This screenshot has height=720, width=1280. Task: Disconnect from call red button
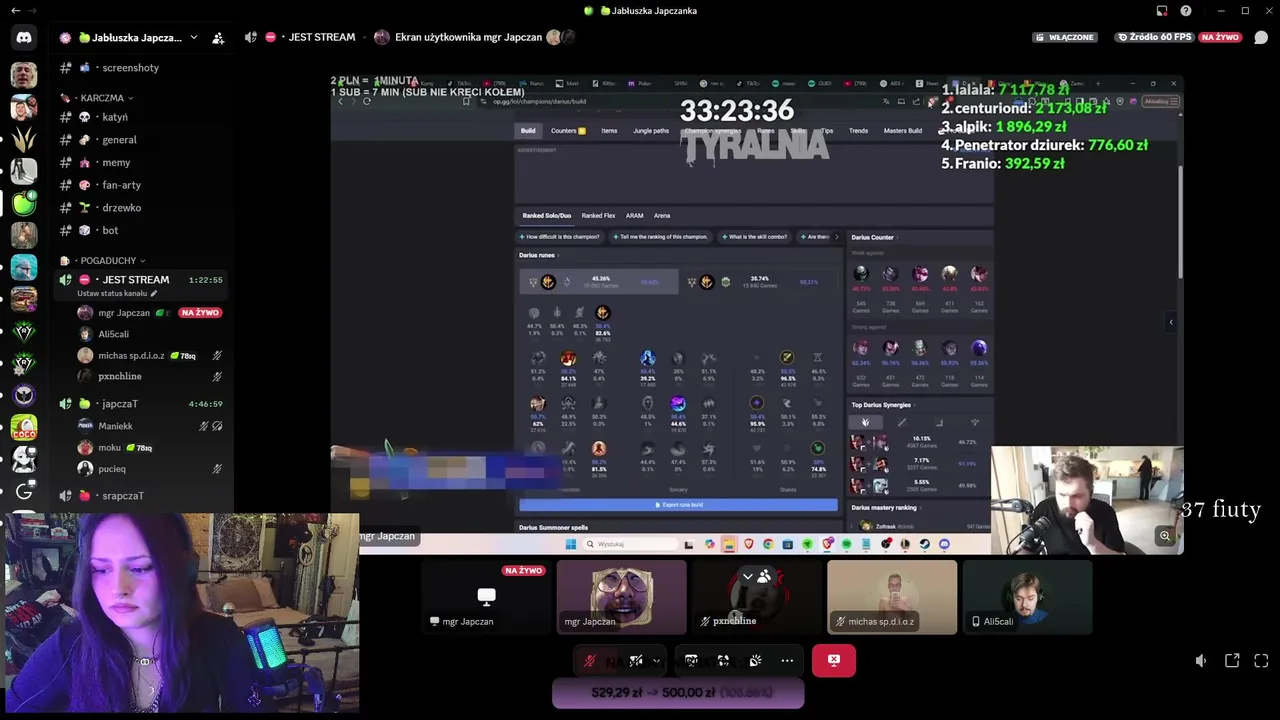coord(834,660)
